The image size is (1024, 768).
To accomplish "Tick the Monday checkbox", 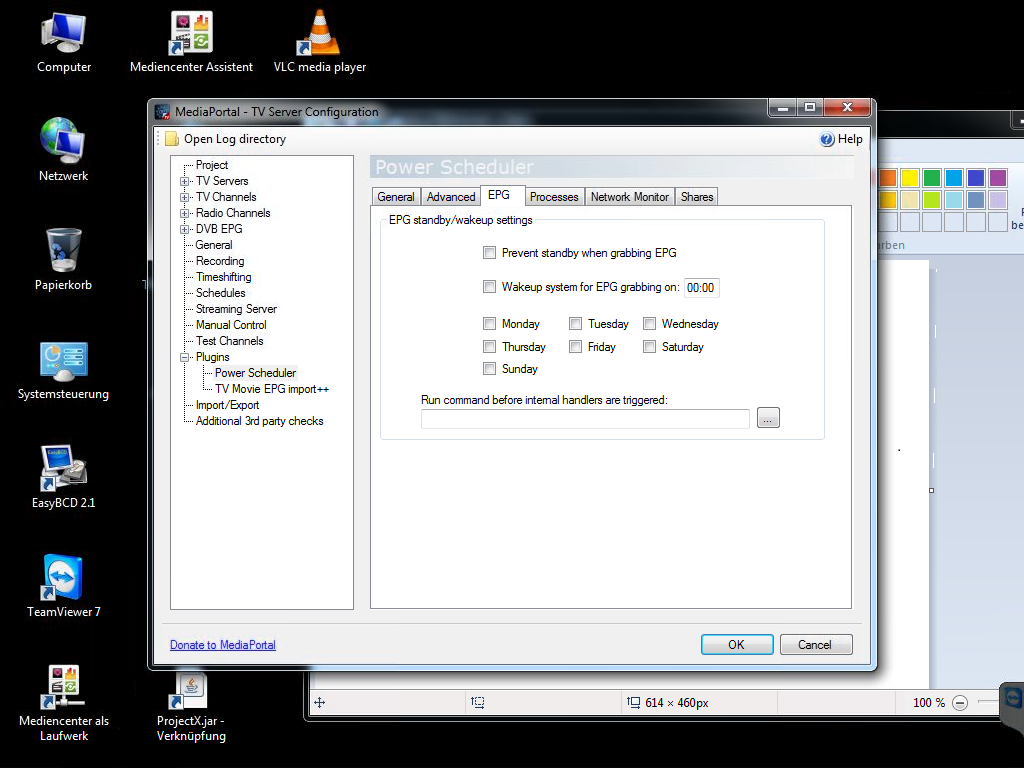I will point(489,324).
